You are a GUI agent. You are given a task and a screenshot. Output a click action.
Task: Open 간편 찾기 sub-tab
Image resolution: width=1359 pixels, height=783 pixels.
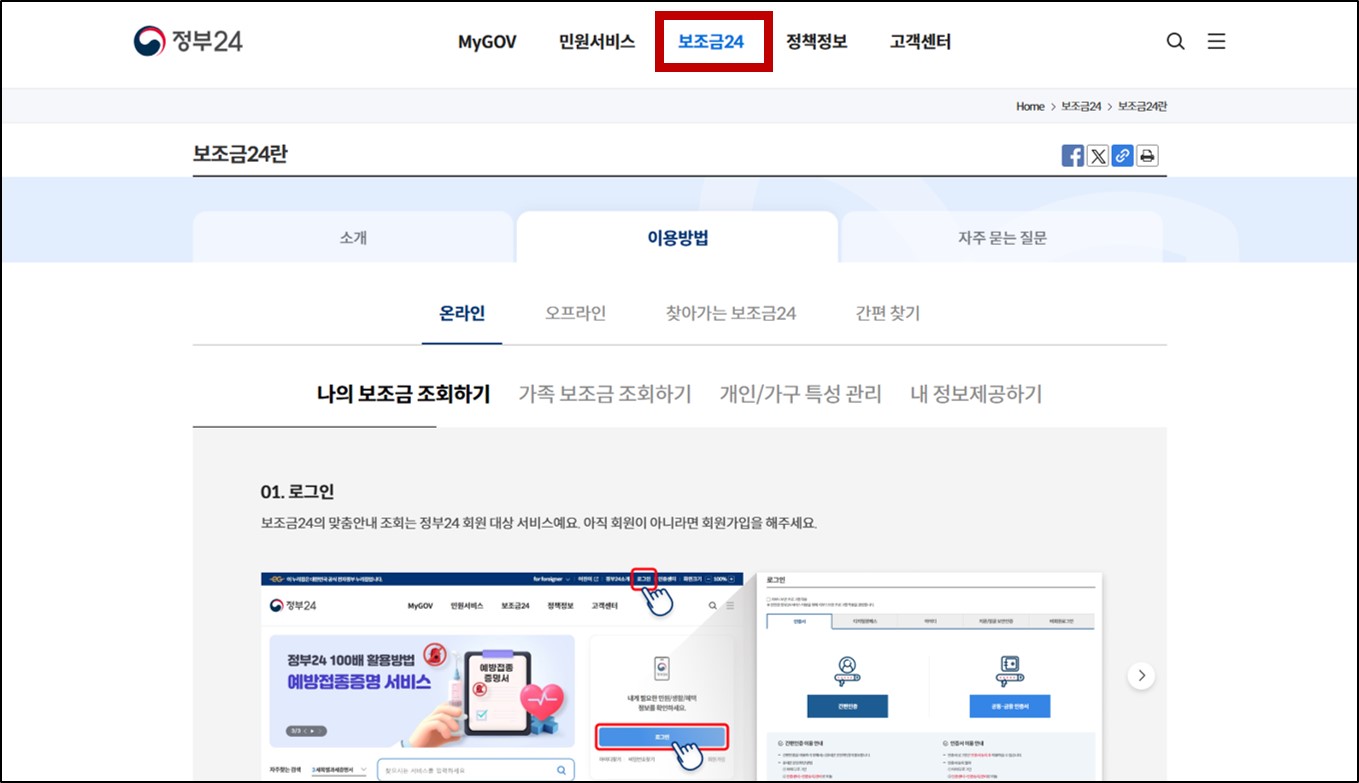tap(888, 313)
